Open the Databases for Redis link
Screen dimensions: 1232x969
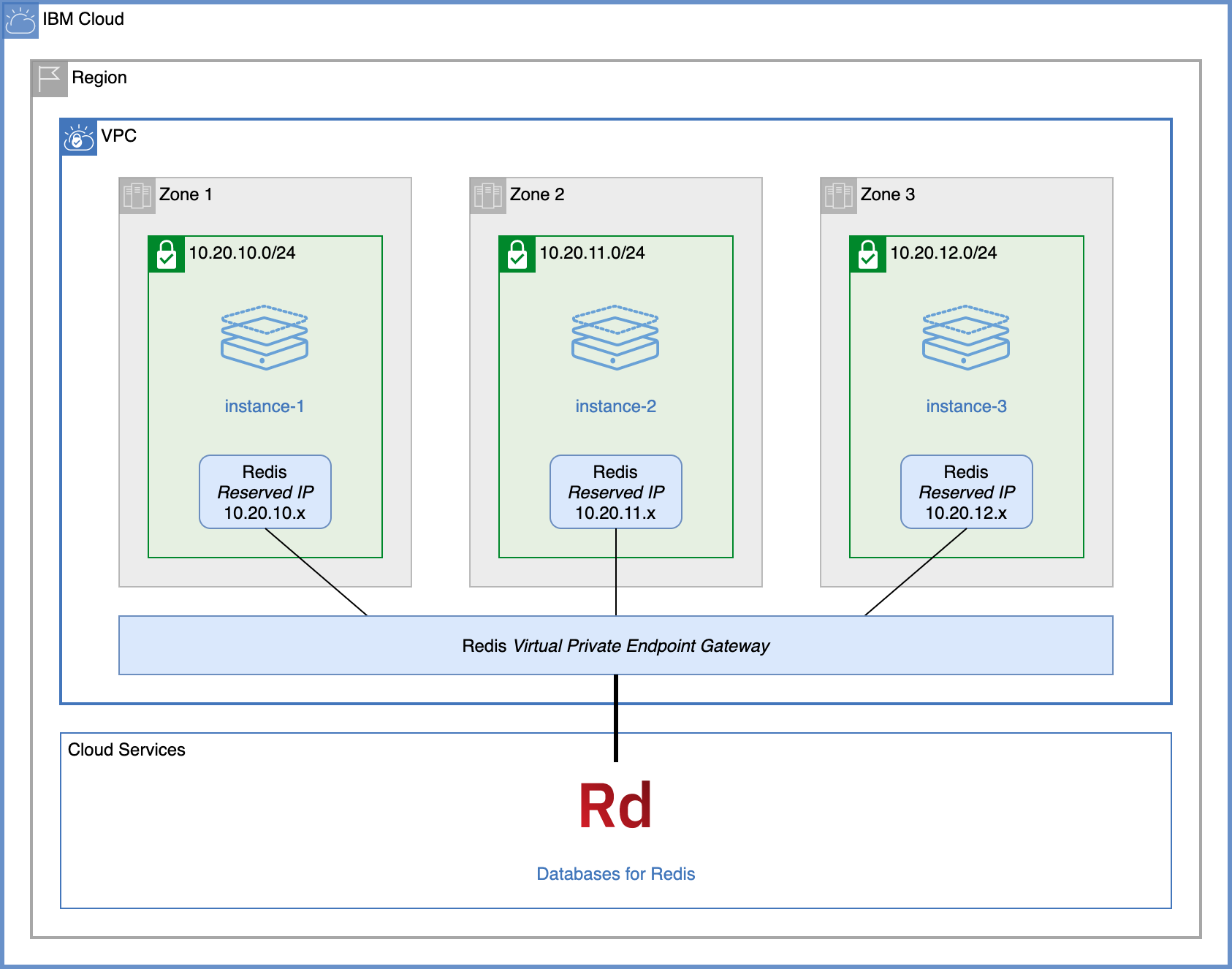point(616,874)
